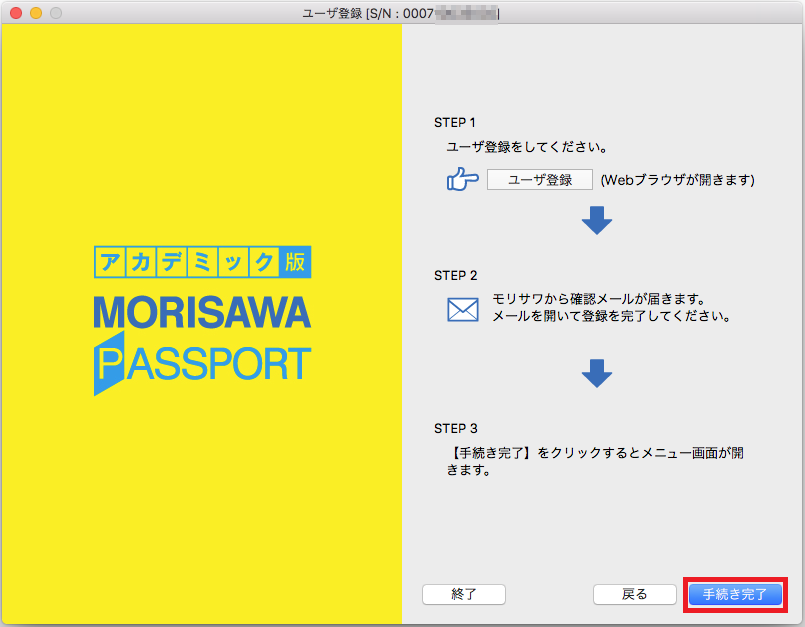805x627 pixels.
Task: Quit using the 終了 button
Action: (x=464, y=594)
